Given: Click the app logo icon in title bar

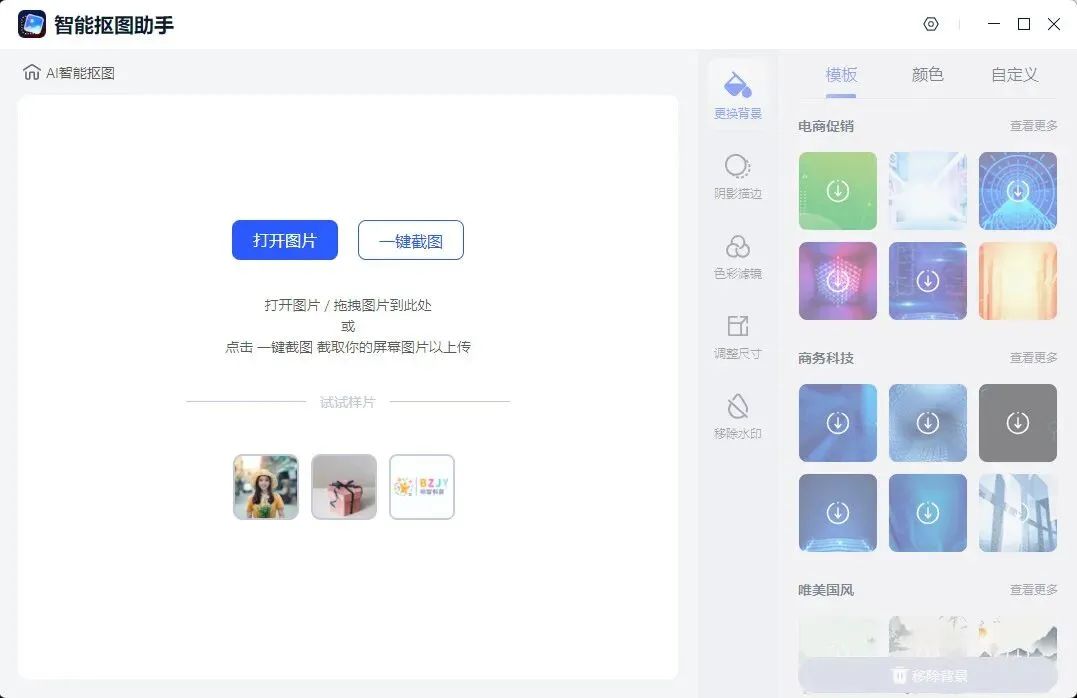Looking at the screenshot, I should click(x=32, y=24).
